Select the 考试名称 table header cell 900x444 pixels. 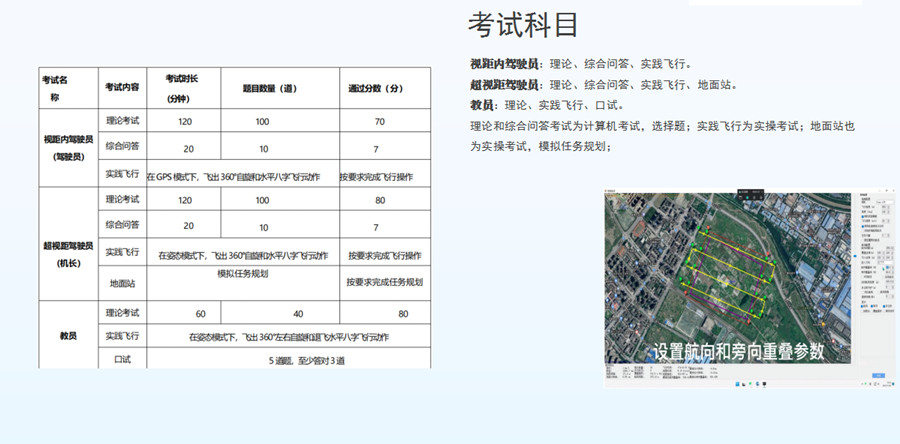pyautogui.click(x=54, y=88)
